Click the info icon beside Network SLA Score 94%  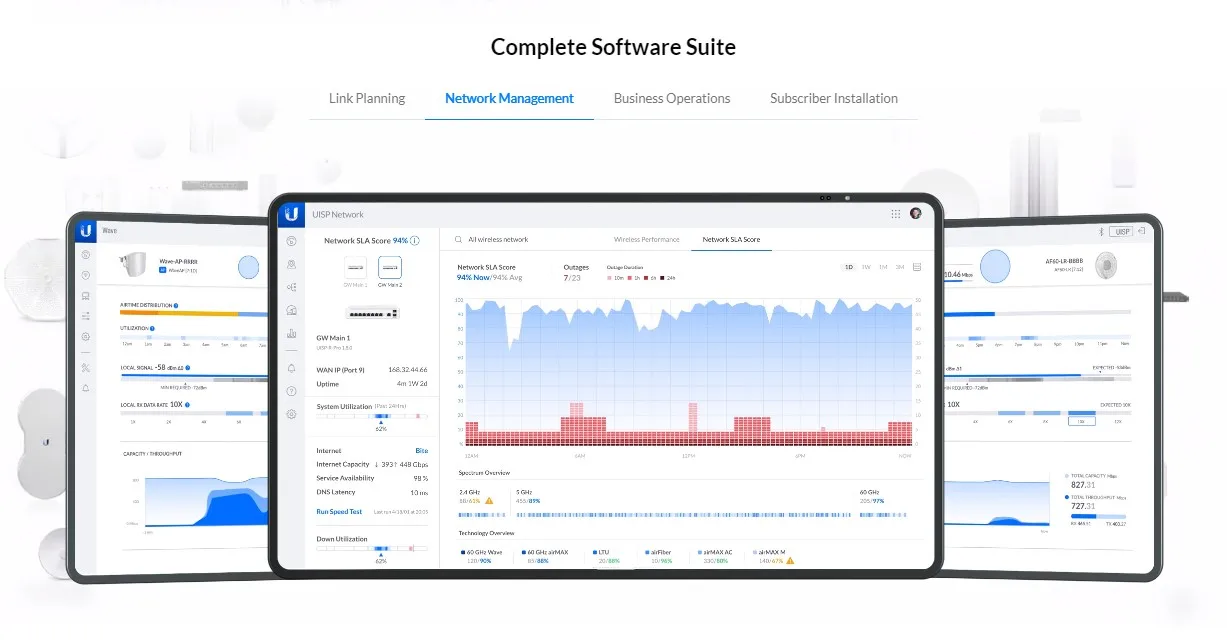click(415, 241)
